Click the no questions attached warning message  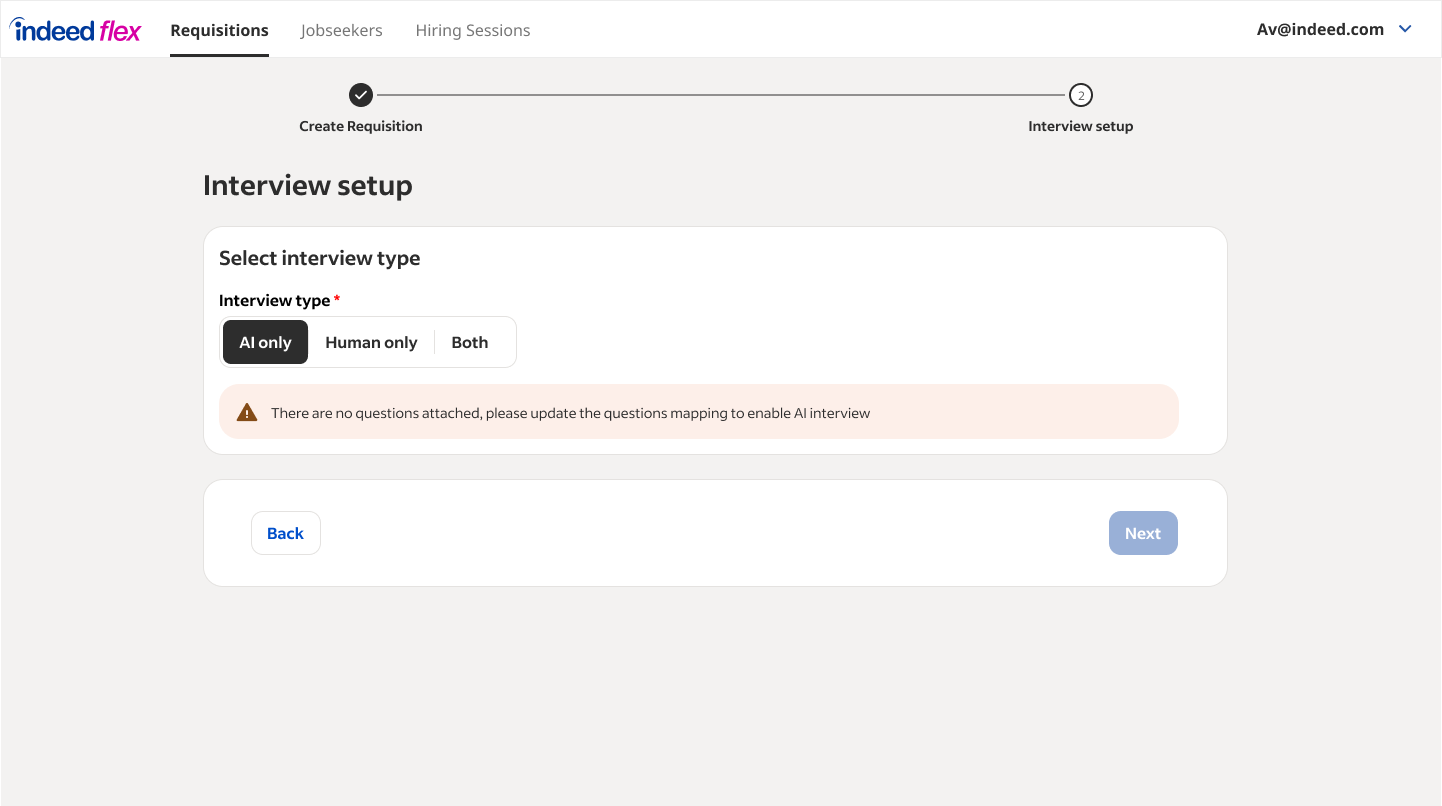pos(570,413)
